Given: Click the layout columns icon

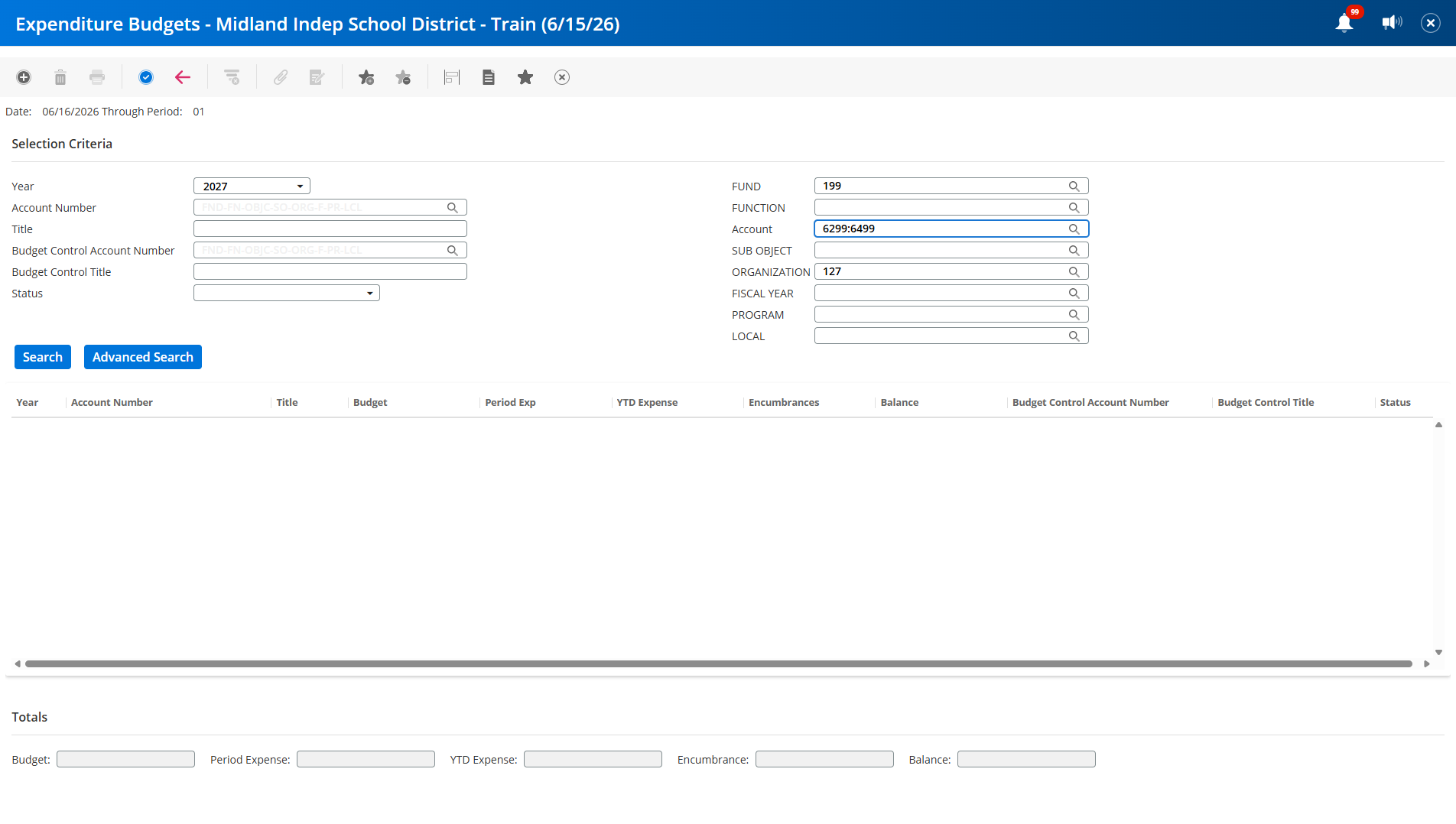Looking at the screenshot, I should [452, 77].
